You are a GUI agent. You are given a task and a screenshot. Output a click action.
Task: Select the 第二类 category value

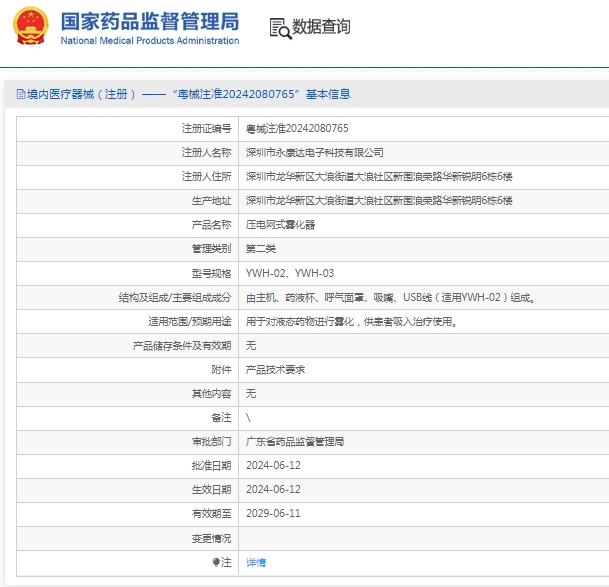coord(261,249)
